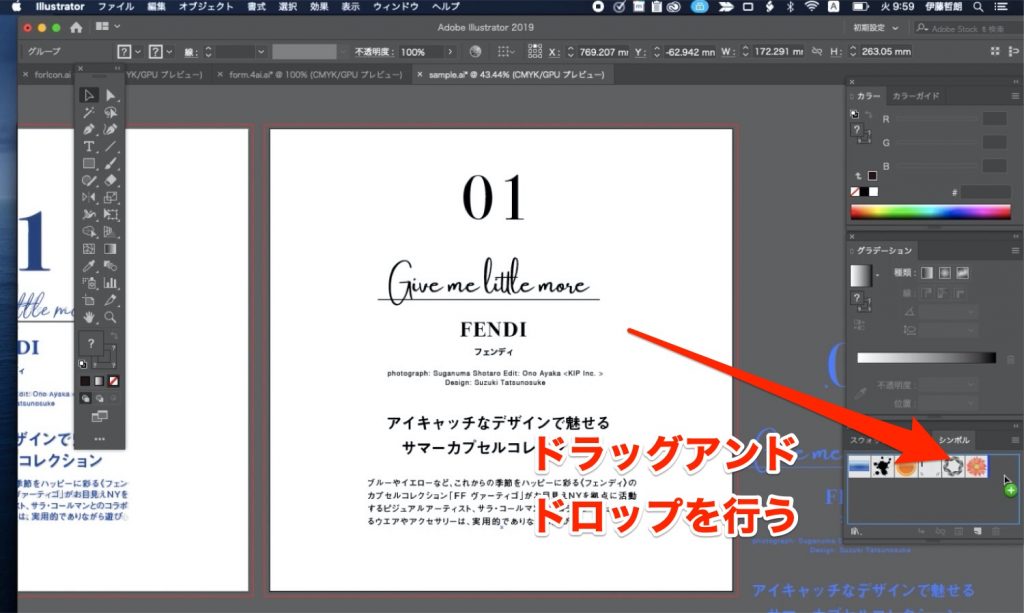
Task: Set paint mode to Color
Action: 85,381
